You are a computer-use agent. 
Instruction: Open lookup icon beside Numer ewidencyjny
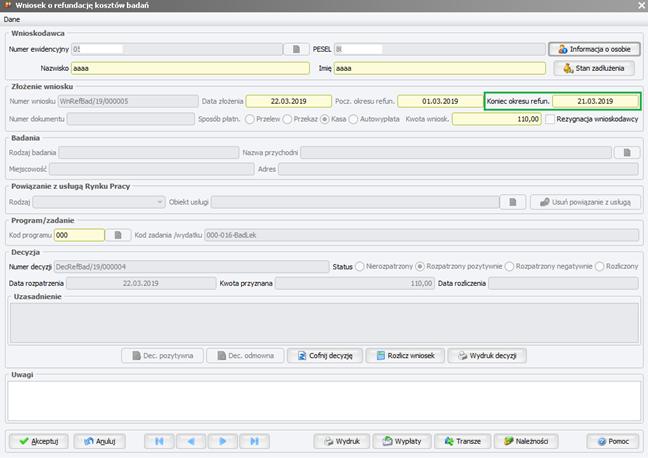tap(296, 49)
